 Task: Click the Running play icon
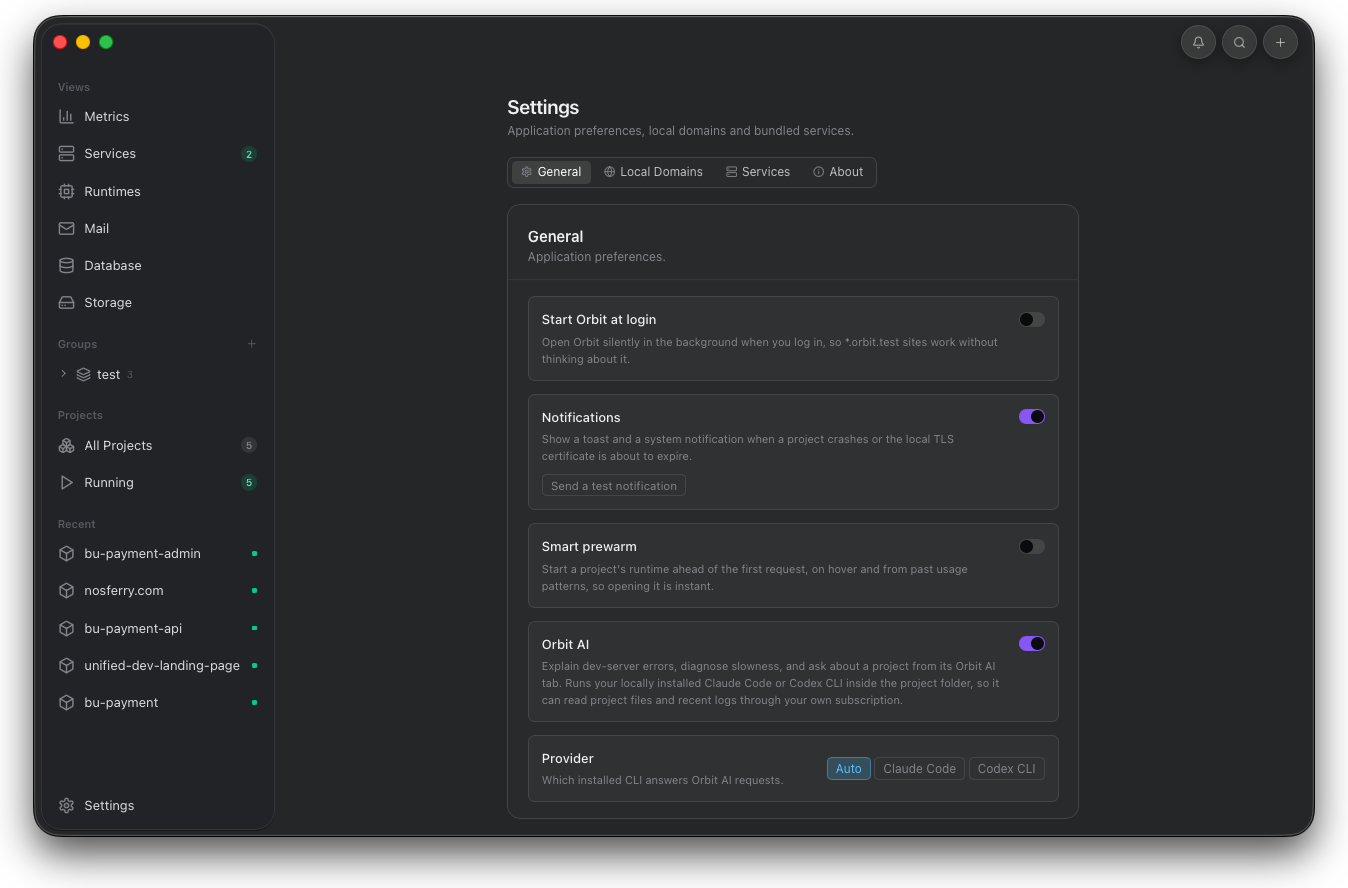click(x=66, y=482)
